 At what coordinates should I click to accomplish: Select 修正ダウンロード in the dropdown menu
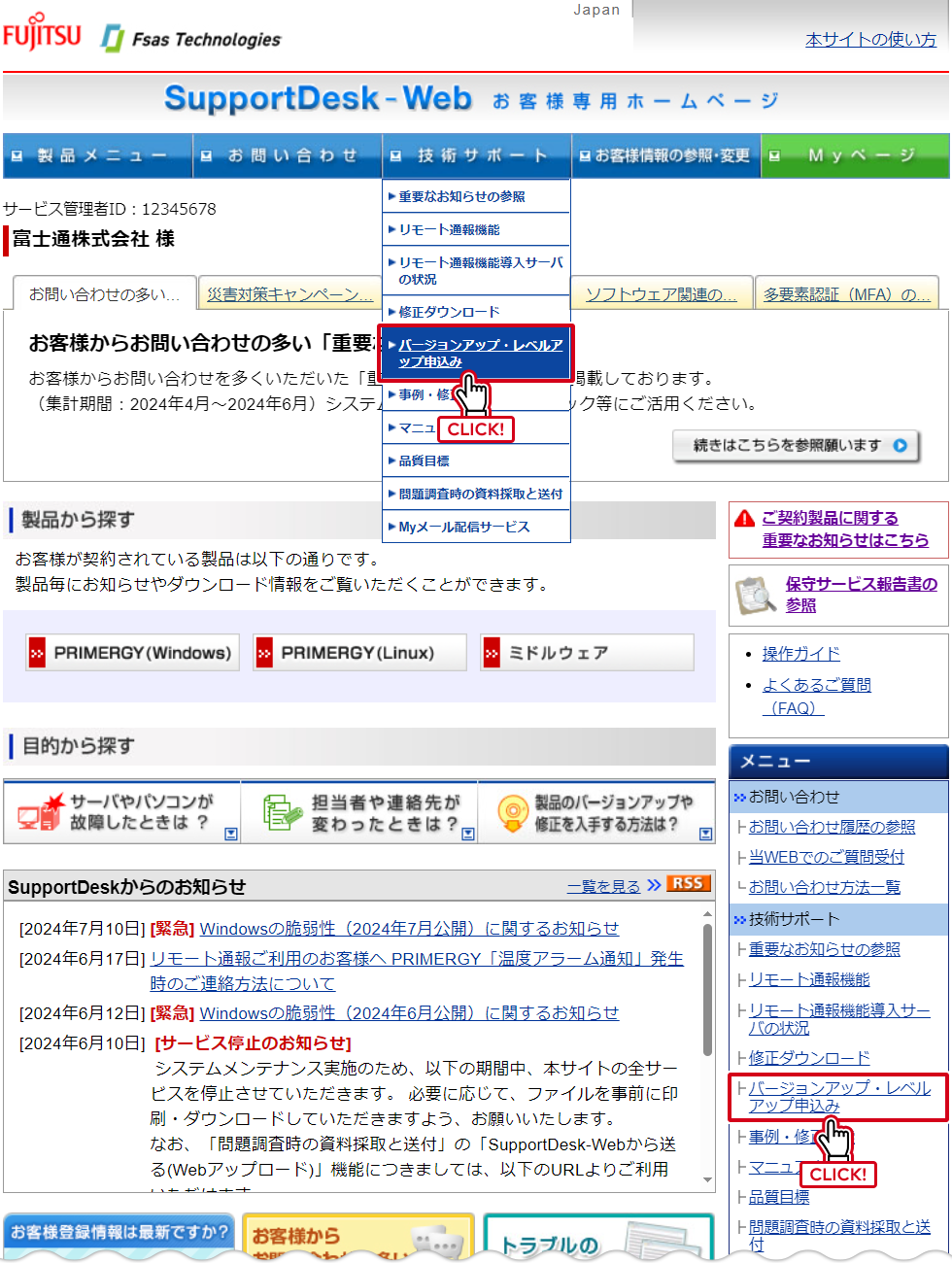tap(476, 312)
